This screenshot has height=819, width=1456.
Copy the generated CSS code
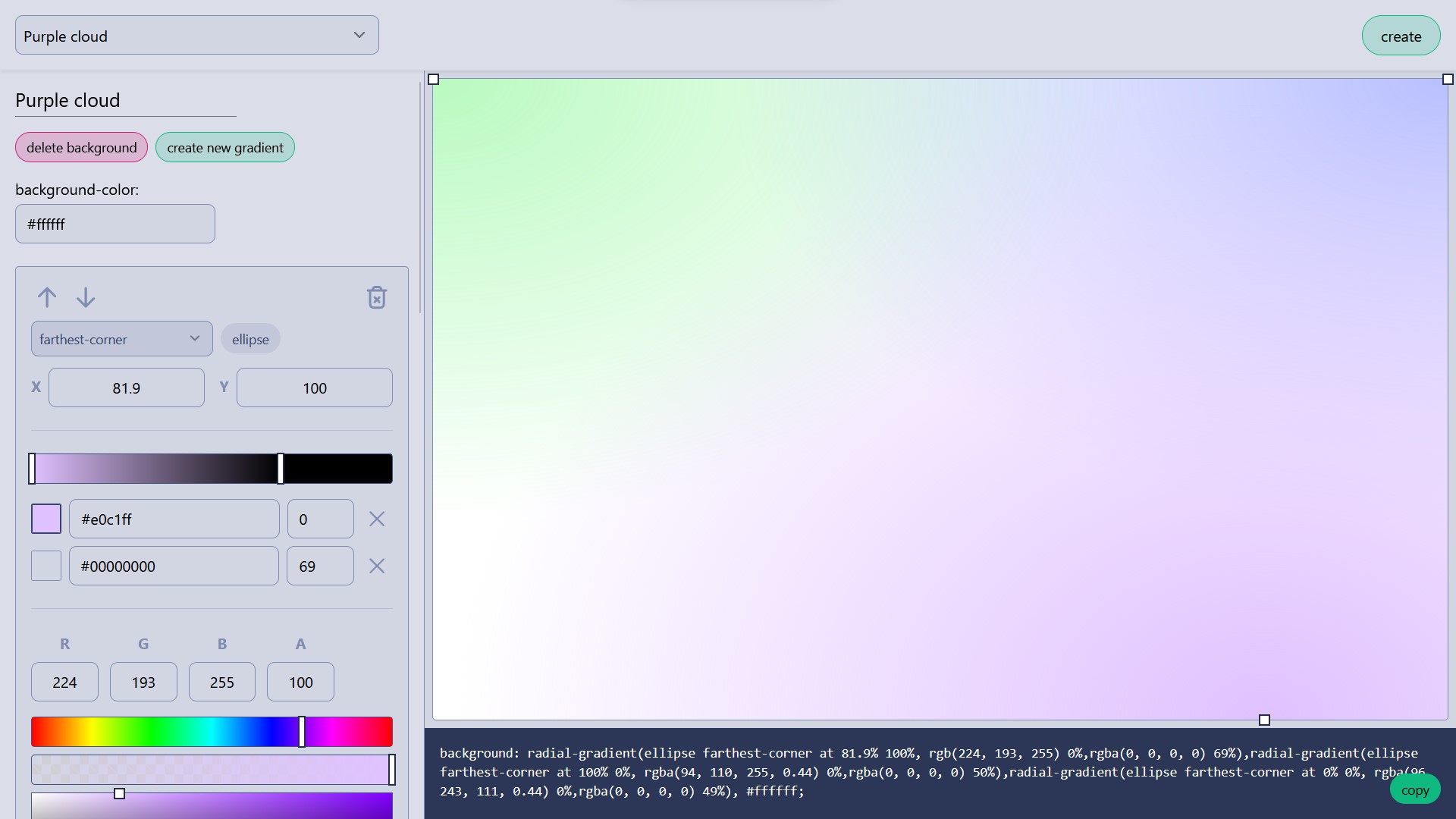point(1415,789)
